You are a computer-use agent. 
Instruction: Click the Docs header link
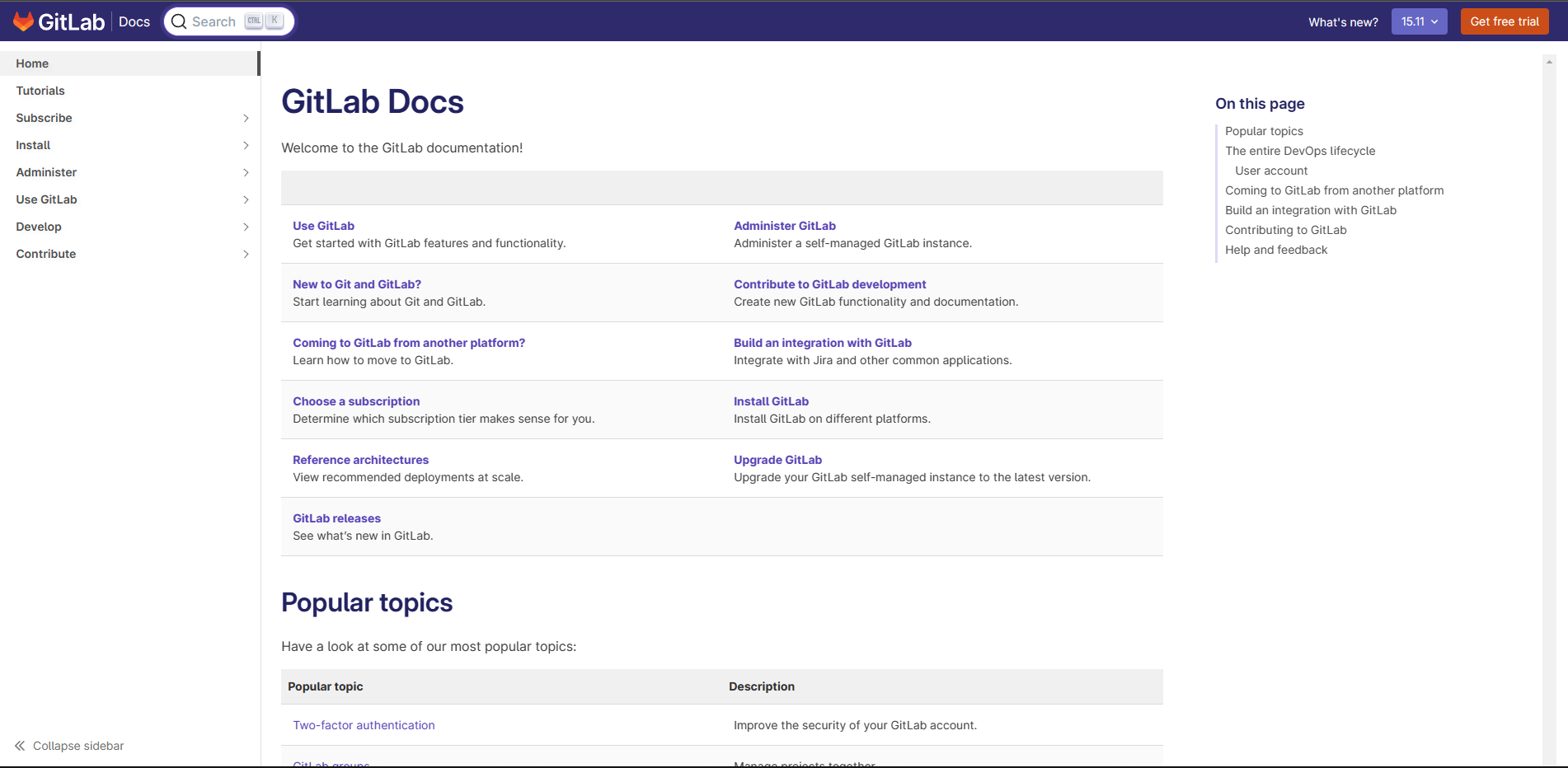pos(134,21)
